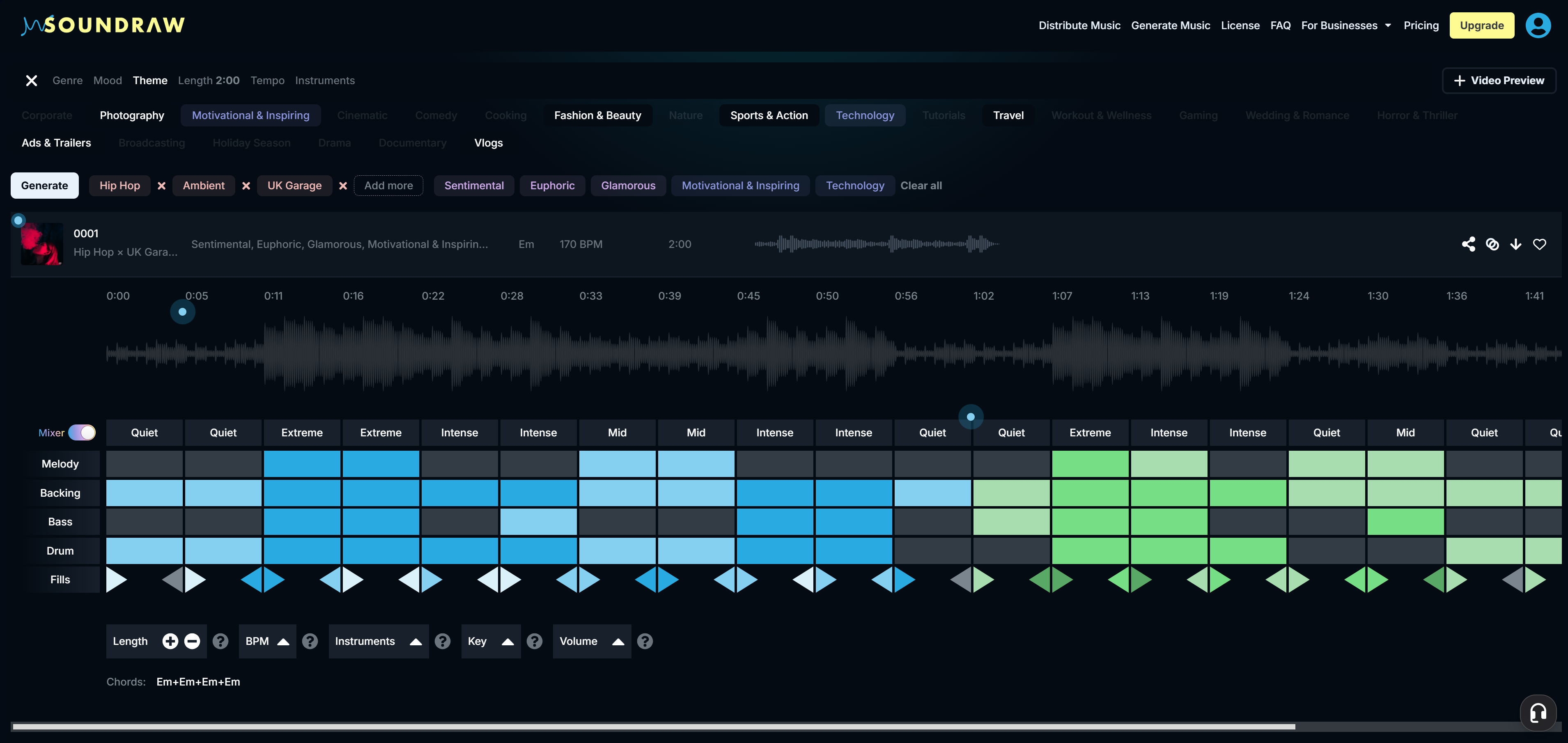Toggle the Sentimental mood tag

click(473, 186)
